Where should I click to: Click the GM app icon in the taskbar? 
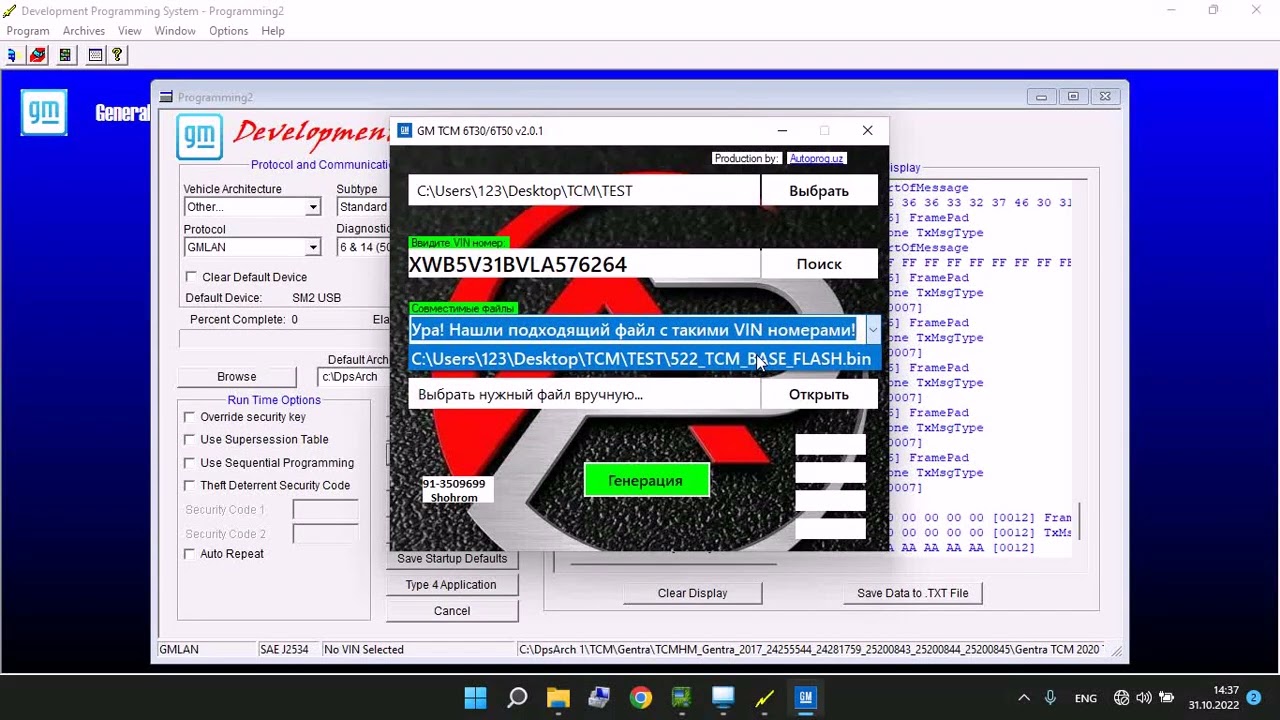805,698
